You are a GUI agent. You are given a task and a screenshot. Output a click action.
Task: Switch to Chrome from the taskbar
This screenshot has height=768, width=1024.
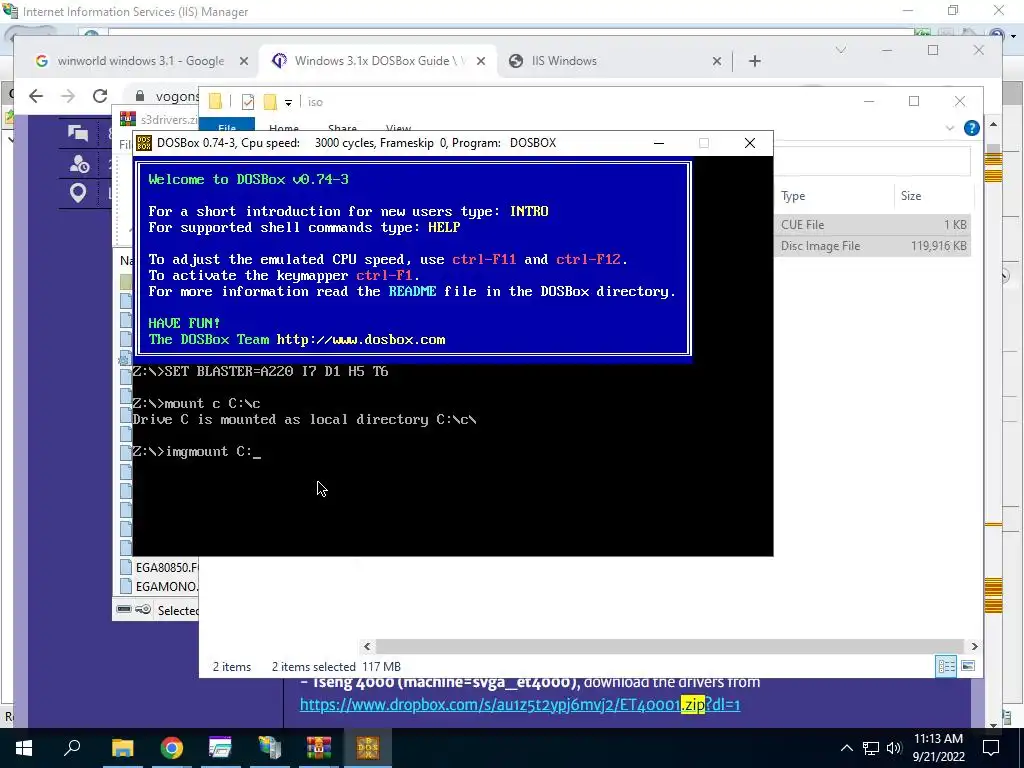click(x=171, y=748)
